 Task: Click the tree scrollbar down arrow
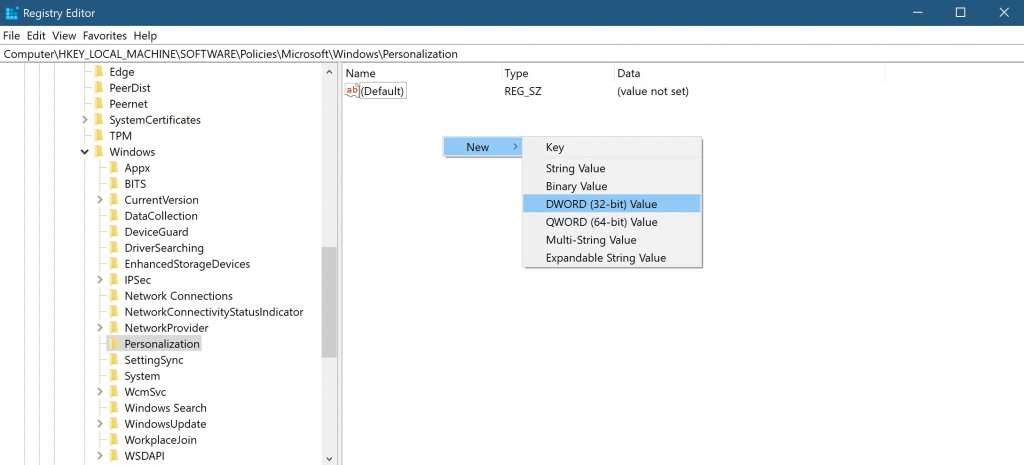[x=329, y=458]
